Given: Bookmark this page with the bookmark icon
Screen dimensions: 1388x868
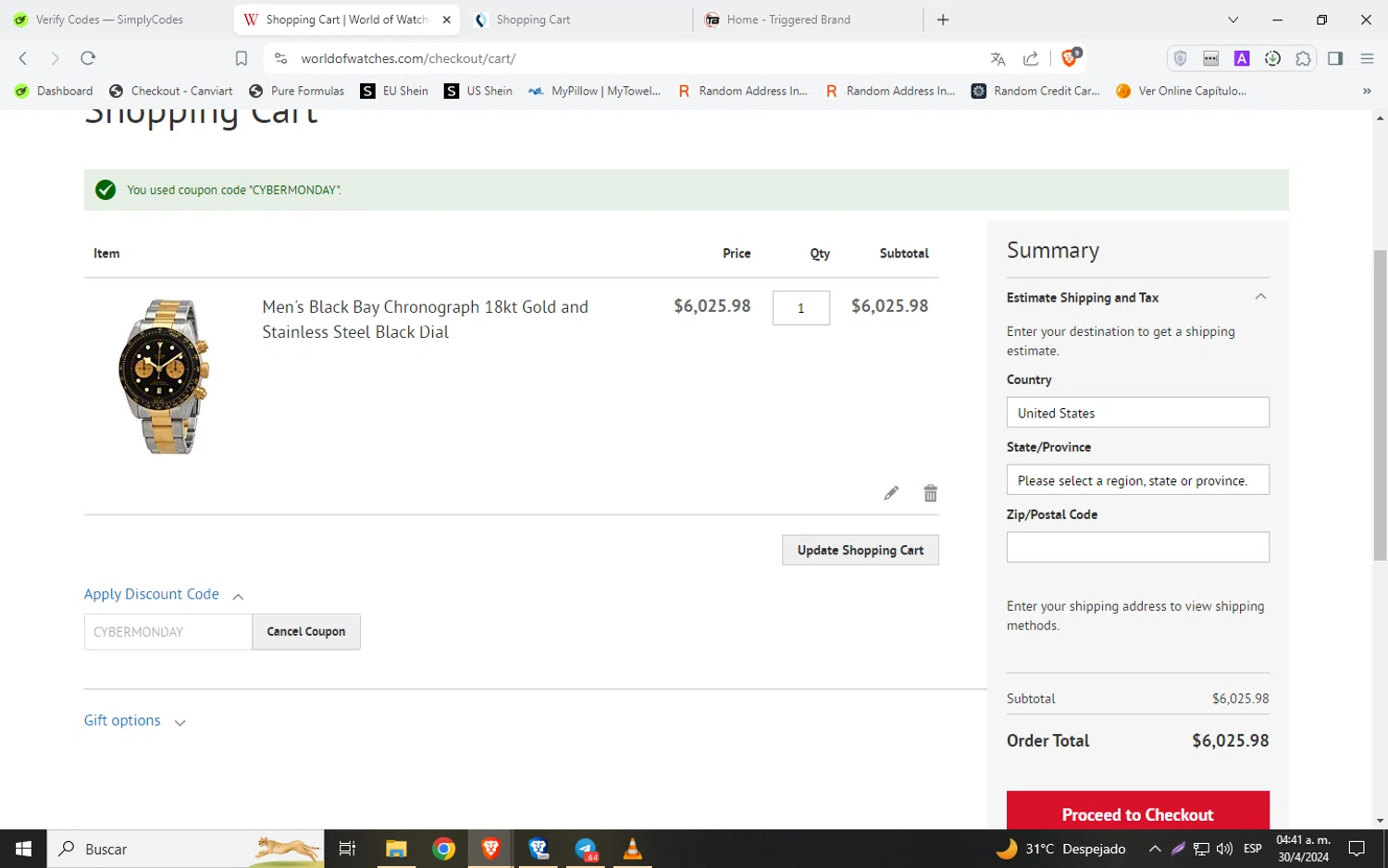Looking at the screenshot, I should click(242, 58).
